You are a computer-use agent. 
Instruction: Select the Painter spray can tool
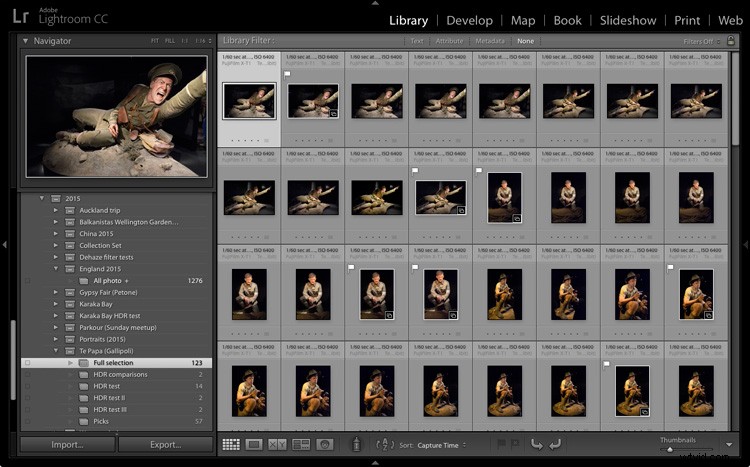(x=356, y=445)
